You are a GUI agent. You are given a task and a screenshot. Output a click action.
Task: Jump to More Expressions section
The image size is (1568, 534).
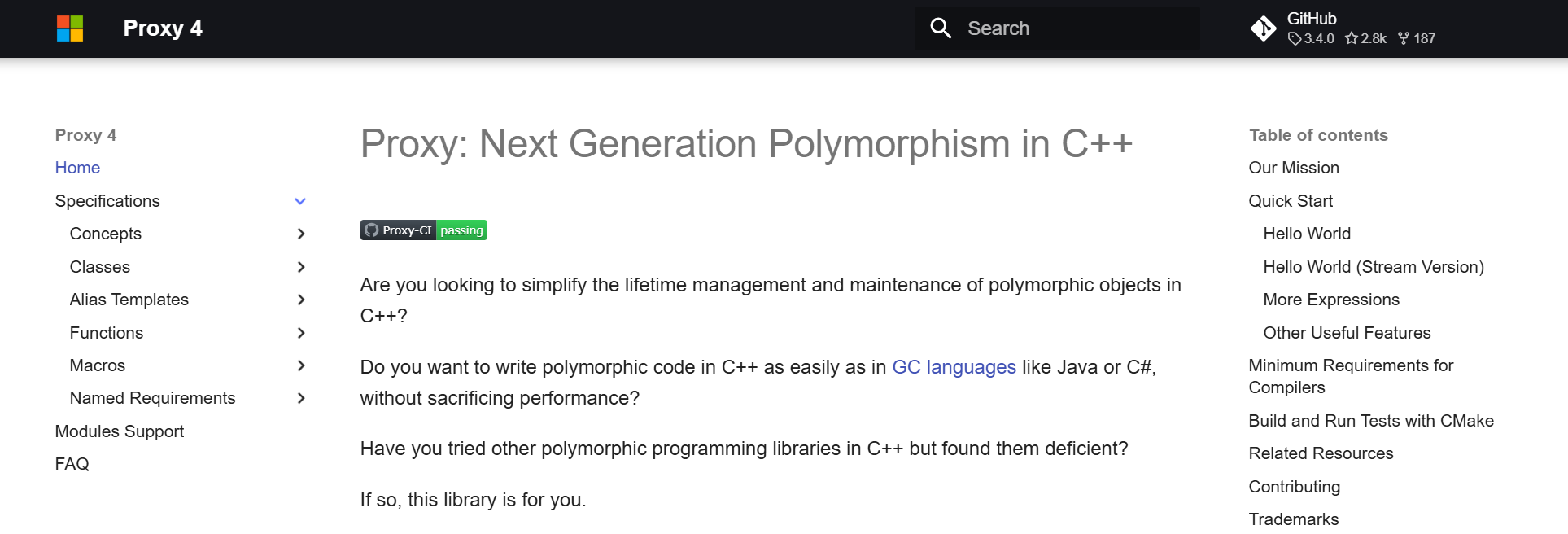point(1331,300)
